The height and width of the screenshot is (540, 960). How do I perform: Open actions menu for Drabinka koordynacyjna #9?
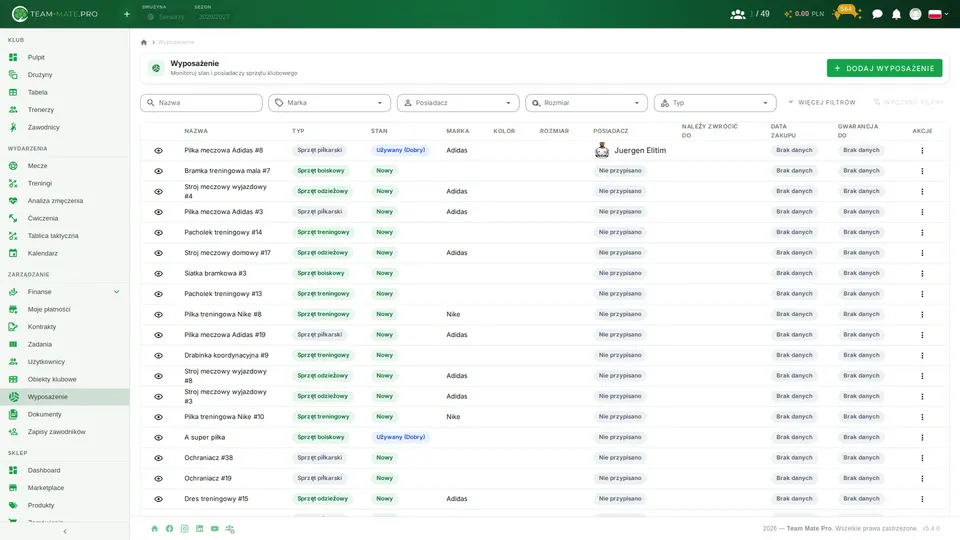click(922, 356)
